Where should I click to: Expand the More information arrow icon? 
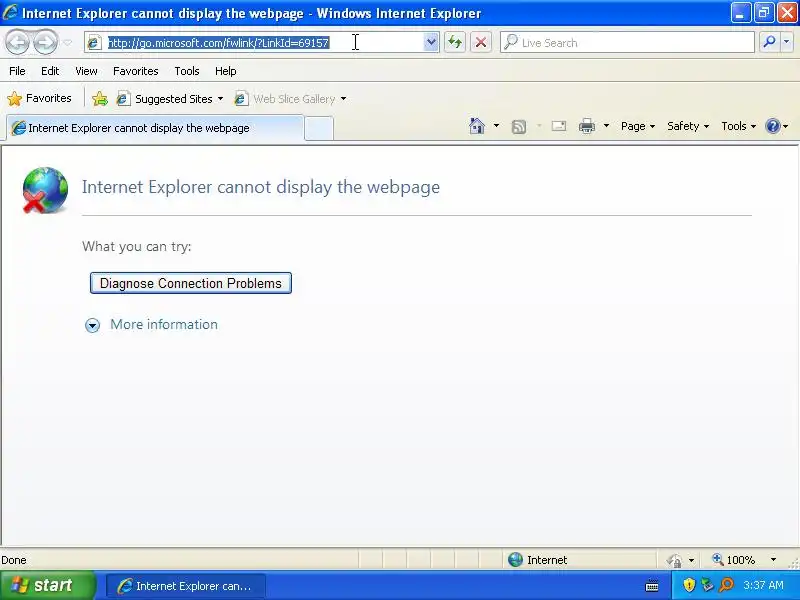click(92, 325)
